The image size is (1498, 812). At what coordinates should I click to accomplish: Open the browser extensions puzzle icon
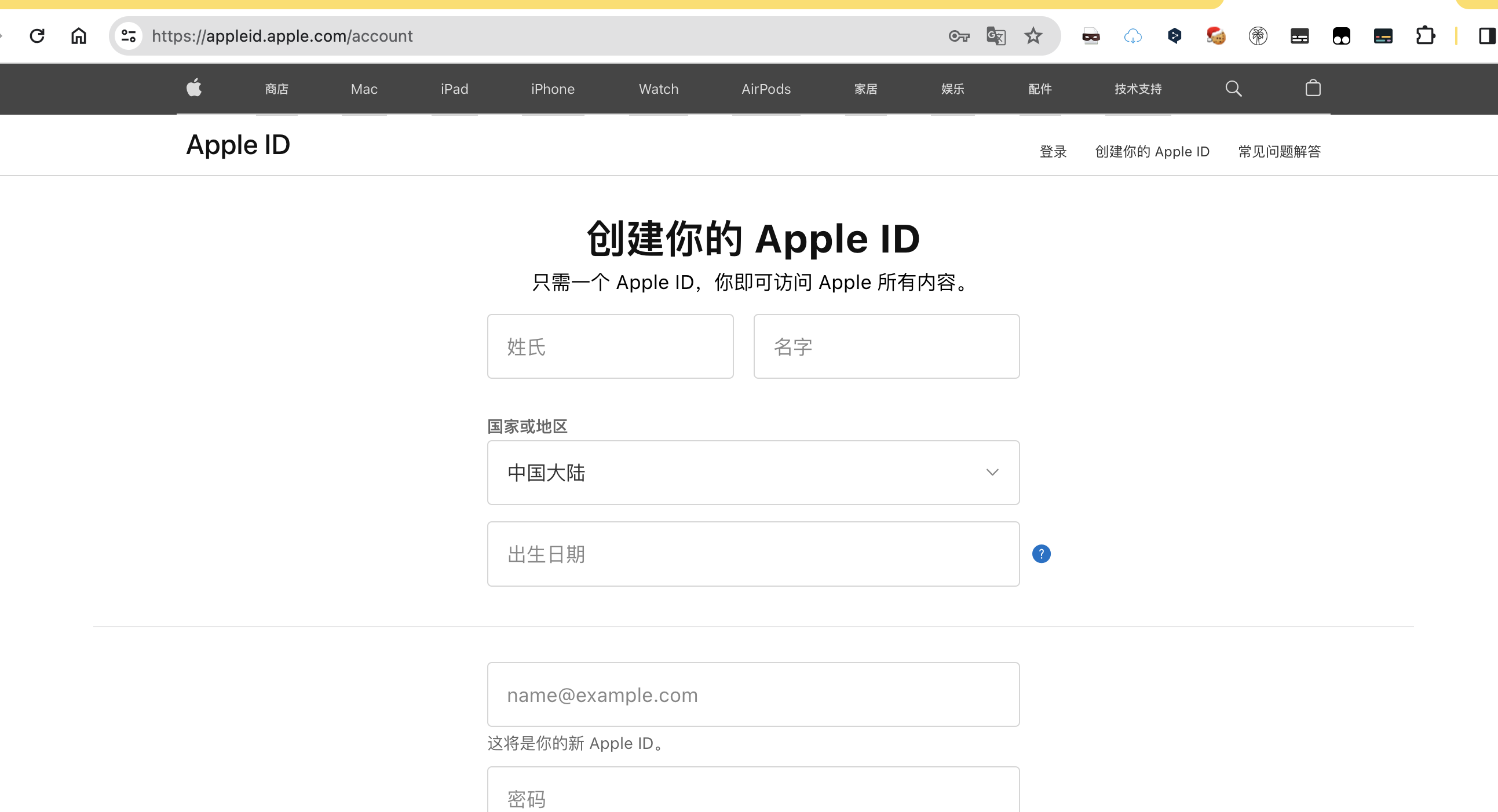1425,36
